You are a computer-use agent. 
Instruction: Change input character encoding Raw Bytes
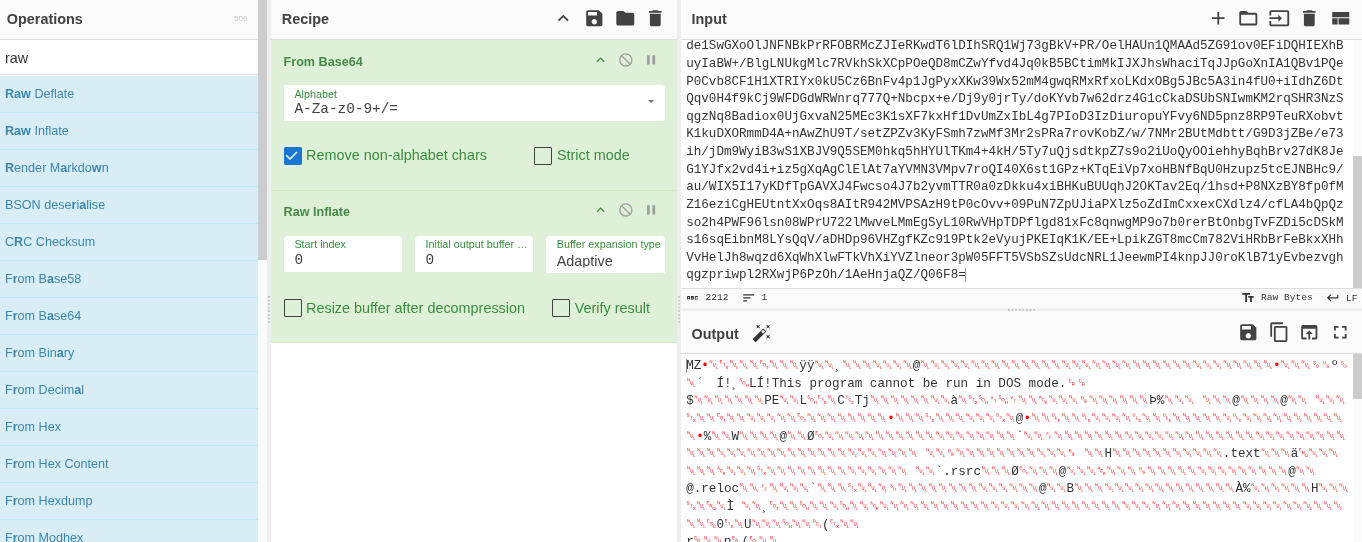(1277, 298)
